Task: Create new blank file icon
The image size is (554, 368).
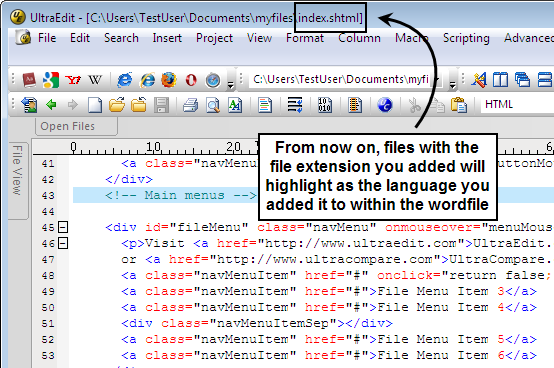Action: click(x=95, y=105)
